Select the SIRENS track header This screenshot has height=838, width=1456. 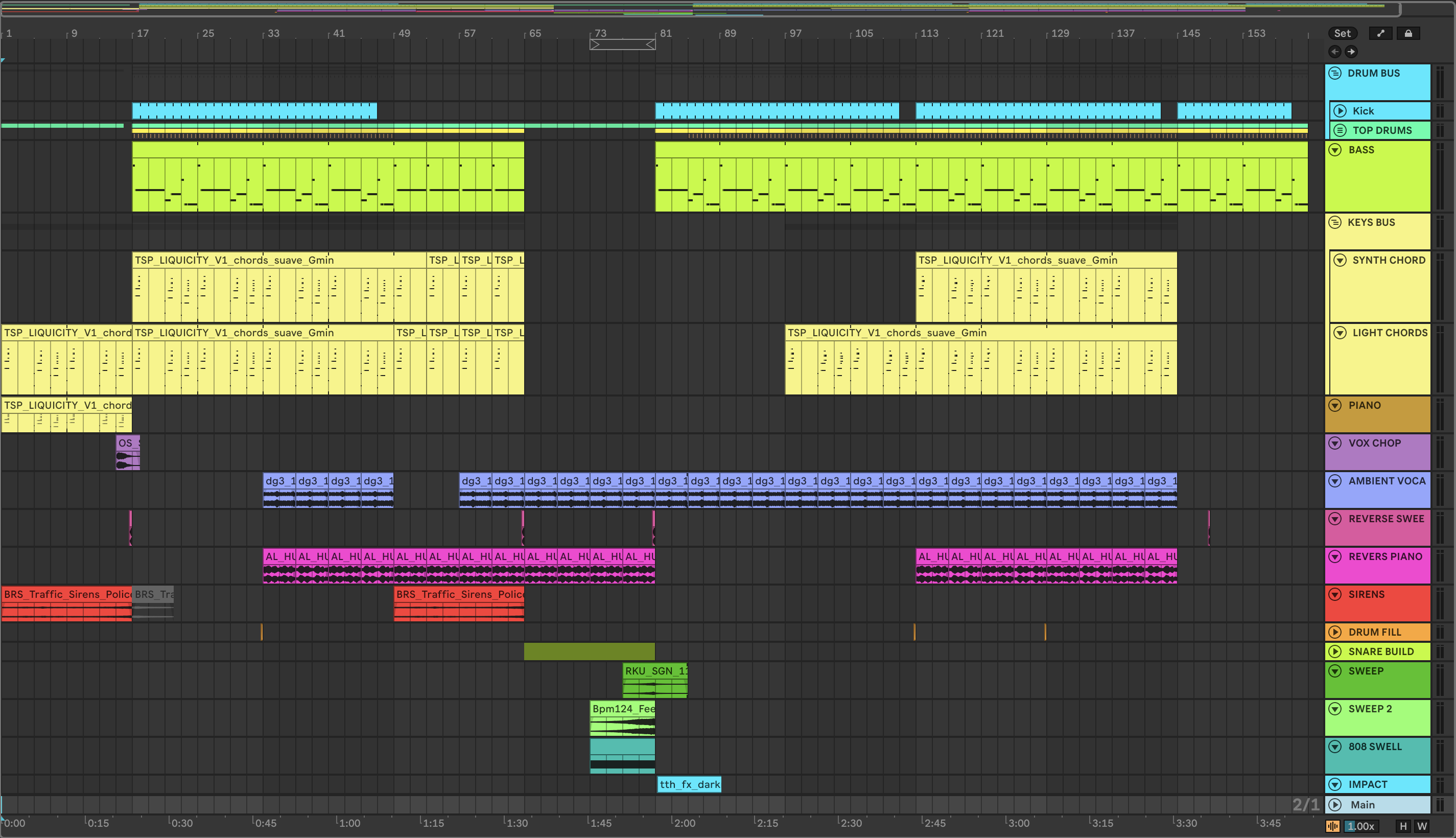[1366, 594]
